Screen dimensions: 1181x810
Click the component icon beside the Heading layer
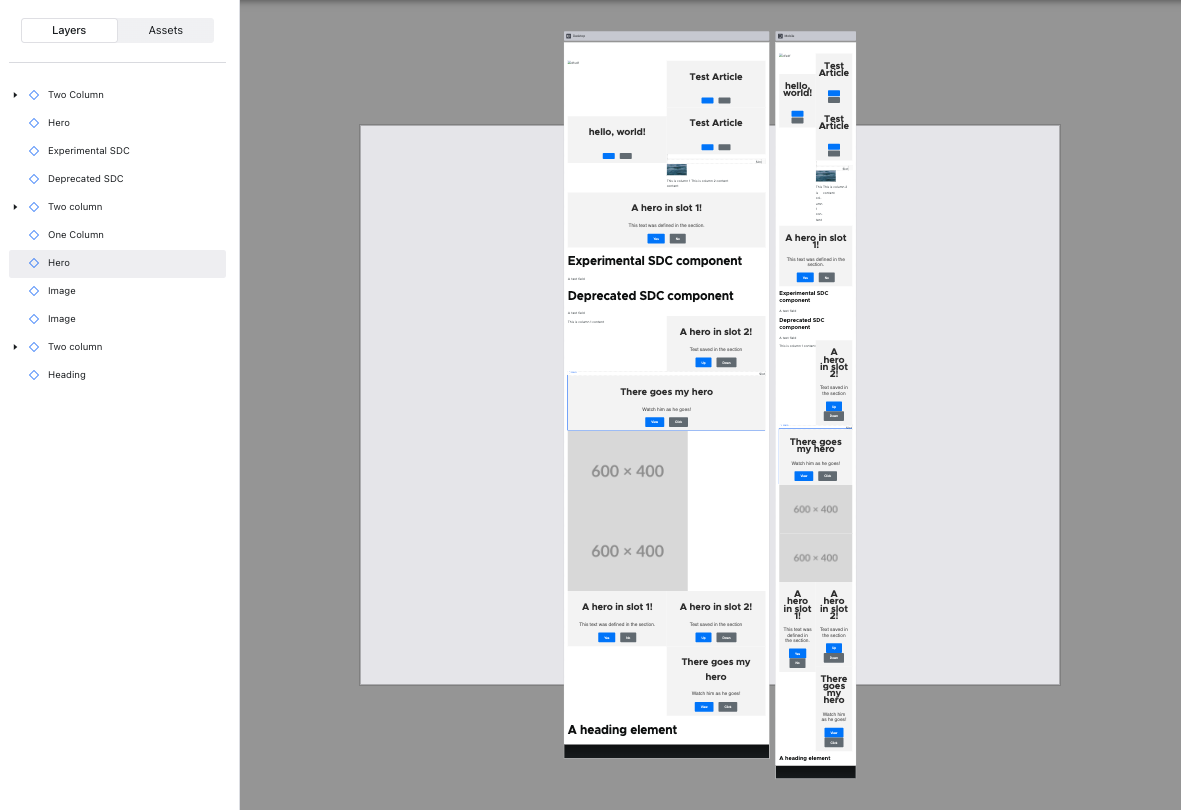pos(35,374)
